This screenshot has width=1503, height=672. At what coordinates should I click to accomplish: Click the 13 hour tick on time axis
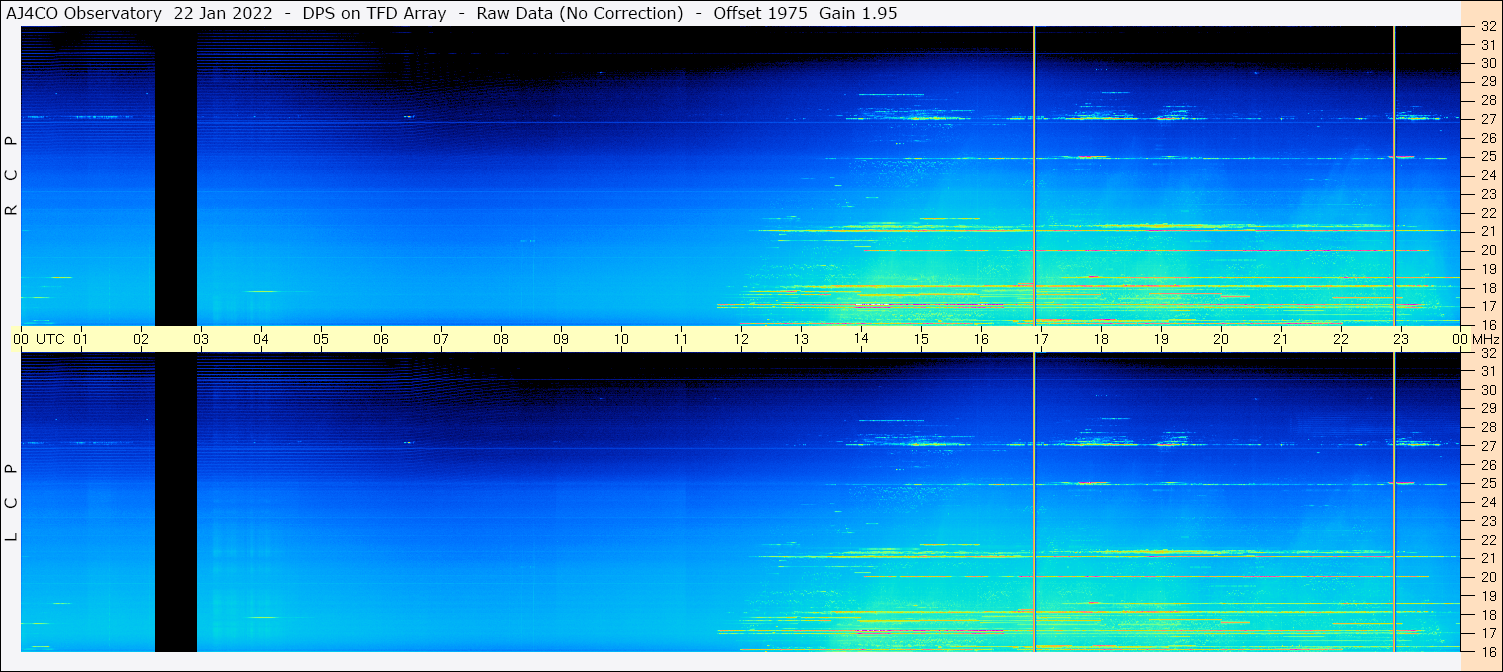[x=801, y=339]
